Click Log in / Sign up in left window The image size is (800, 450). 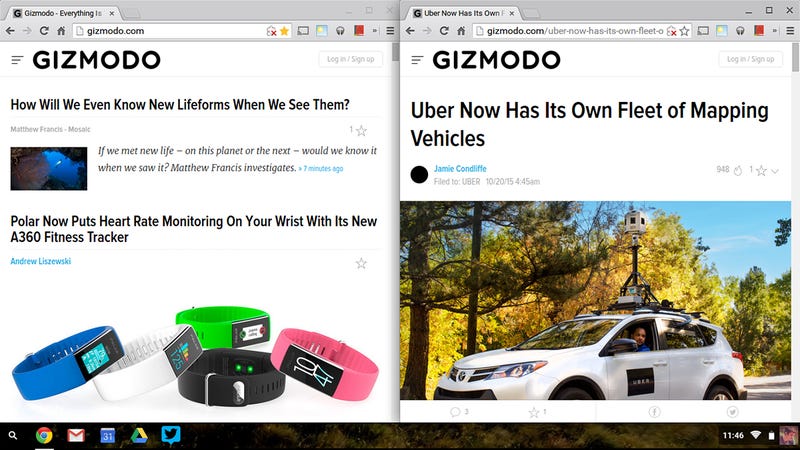(351, 59)
